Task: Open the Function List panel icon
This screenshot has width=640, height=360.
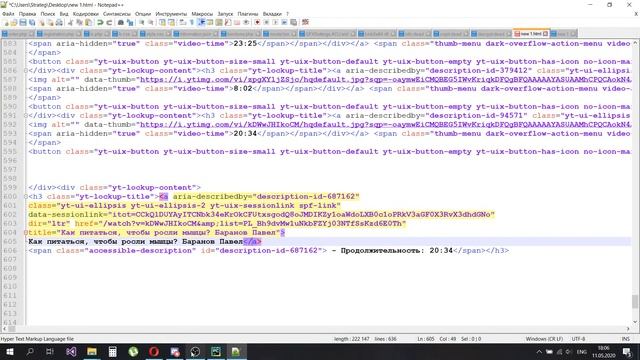Action: coord(228,22)
